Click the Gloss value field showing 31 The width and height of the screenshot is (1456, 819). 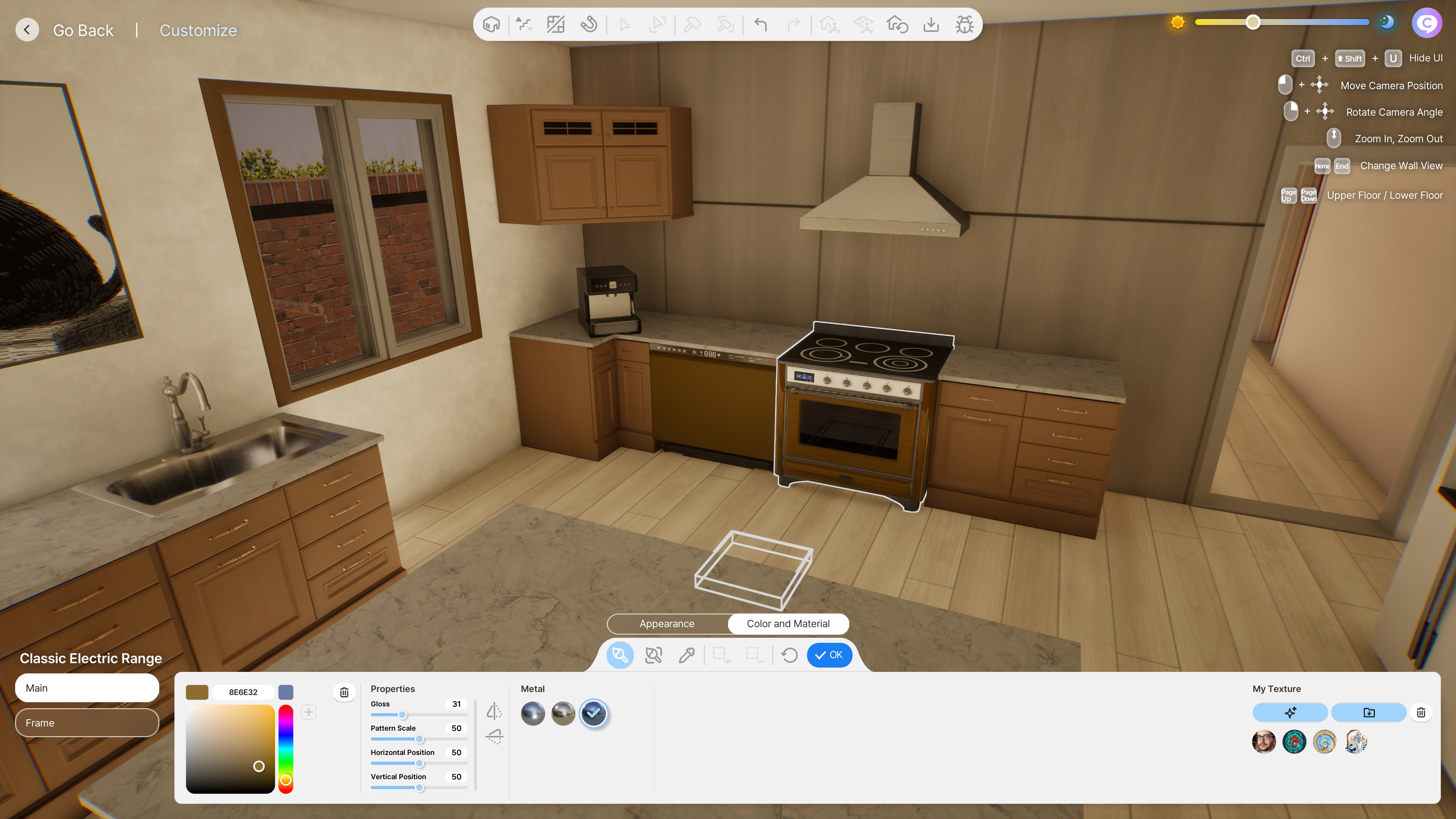point(456,704)
